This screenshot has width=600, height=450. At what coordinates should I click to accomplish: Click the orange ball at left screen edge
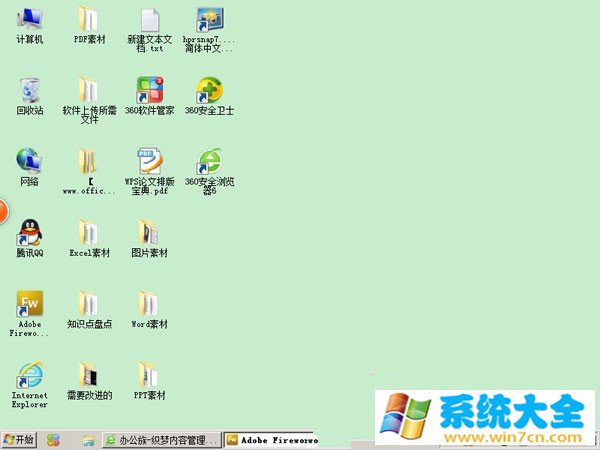point(3,211)
